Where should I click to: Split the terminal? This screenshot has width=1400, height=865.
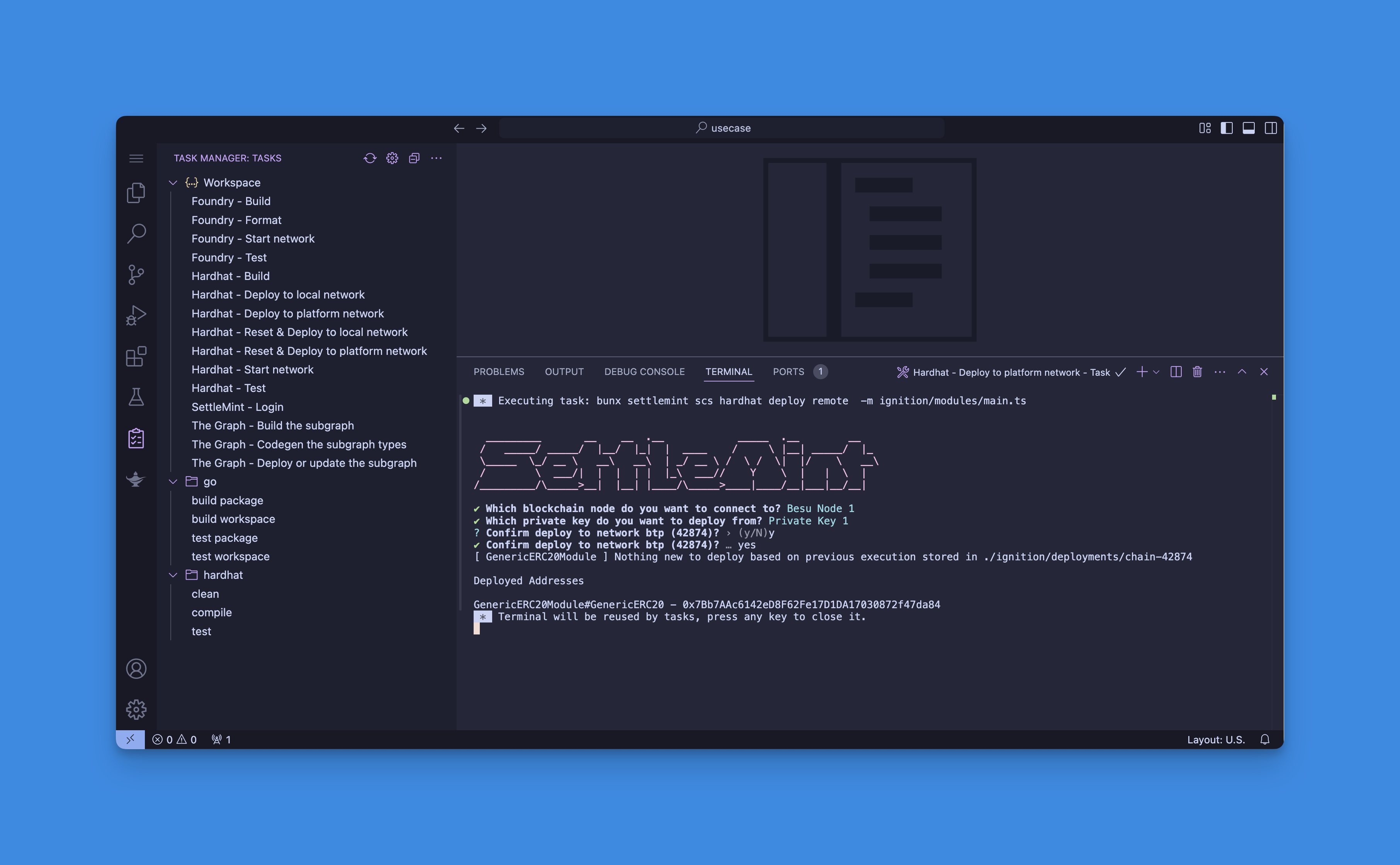[1176, 372]
